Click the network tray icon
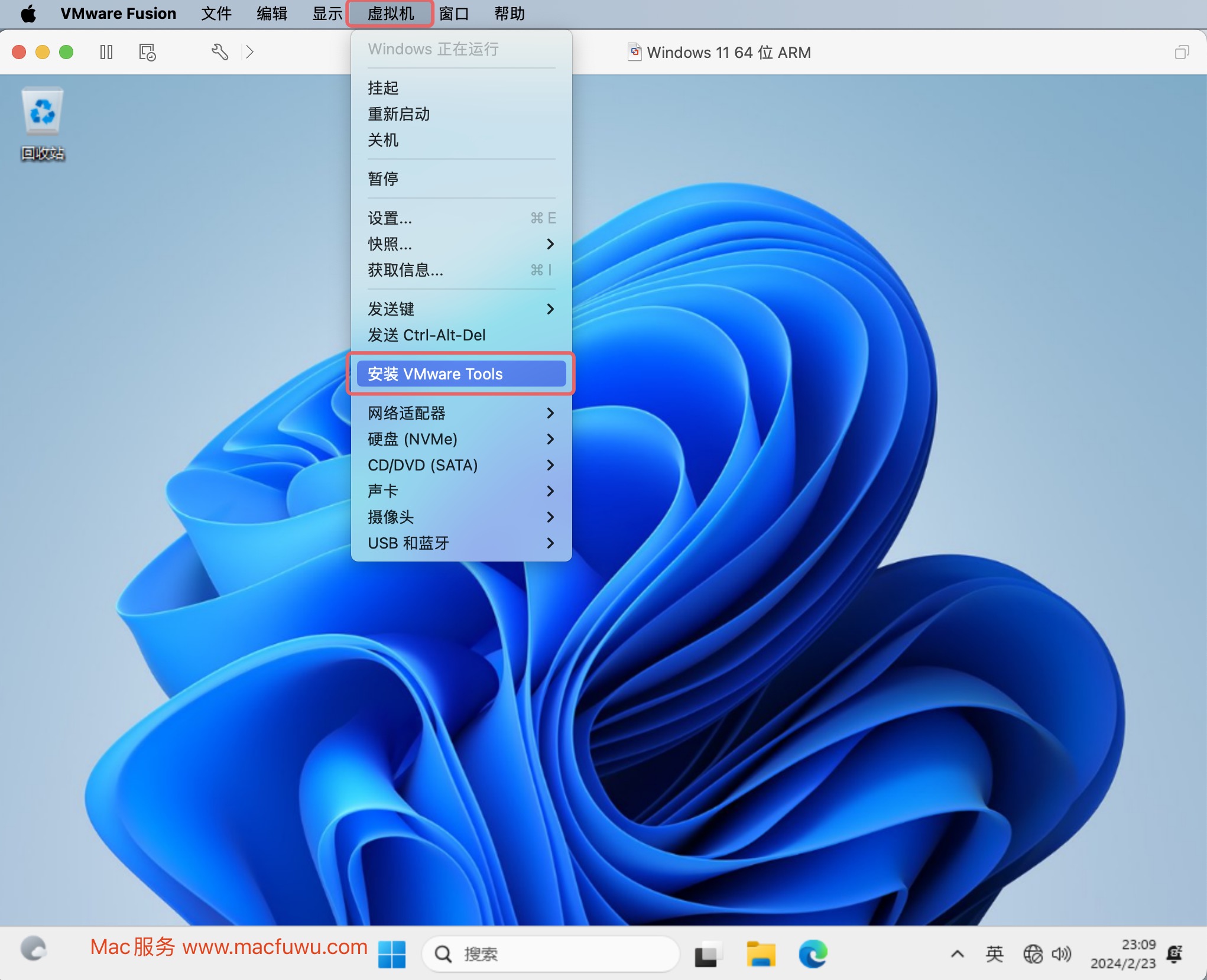 pos(1033,953)
